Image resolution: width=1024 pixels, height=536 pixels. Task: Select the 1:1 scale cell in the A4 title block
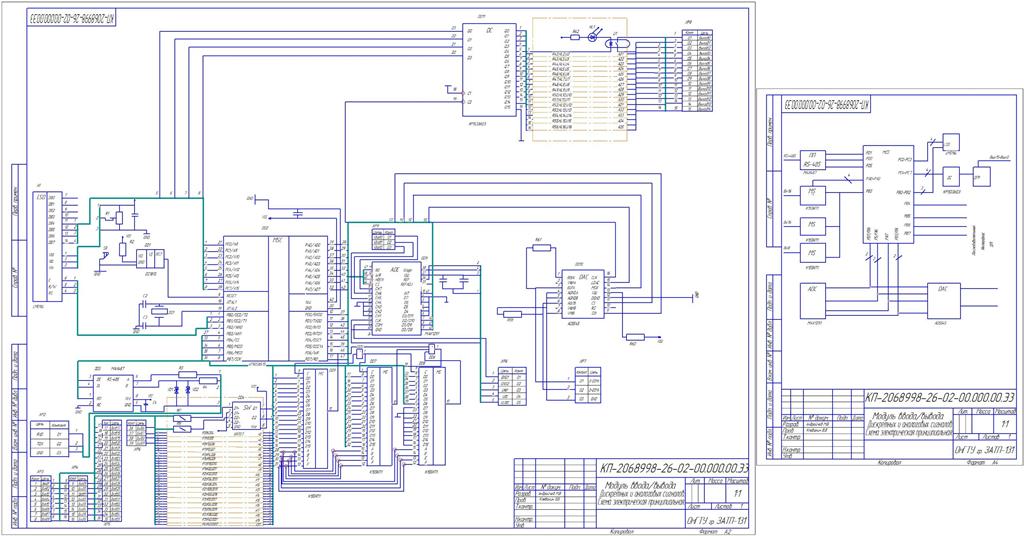1006,424
